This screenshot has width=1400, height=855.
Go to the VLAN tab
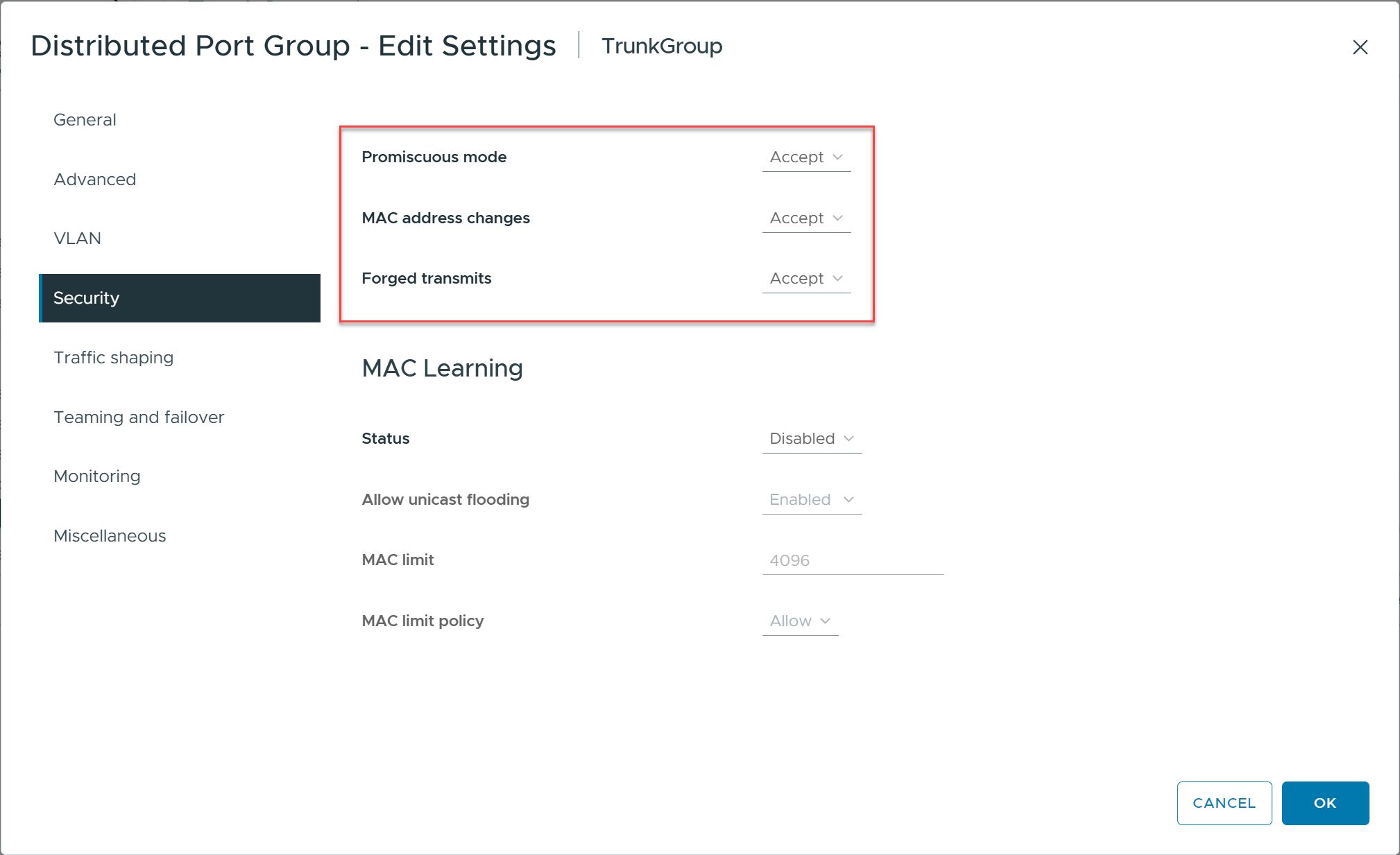click(77, 239)
